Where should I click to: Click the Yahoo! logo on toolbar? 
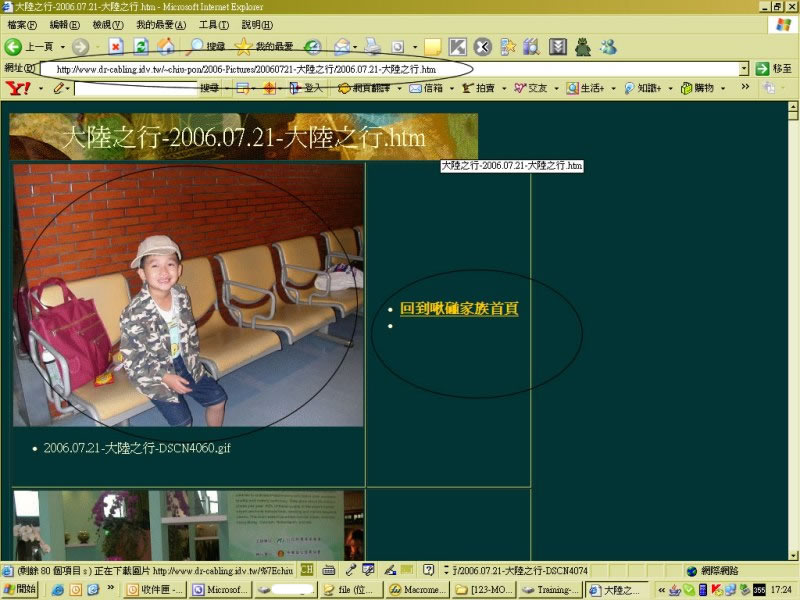click(x=17, y=89)
